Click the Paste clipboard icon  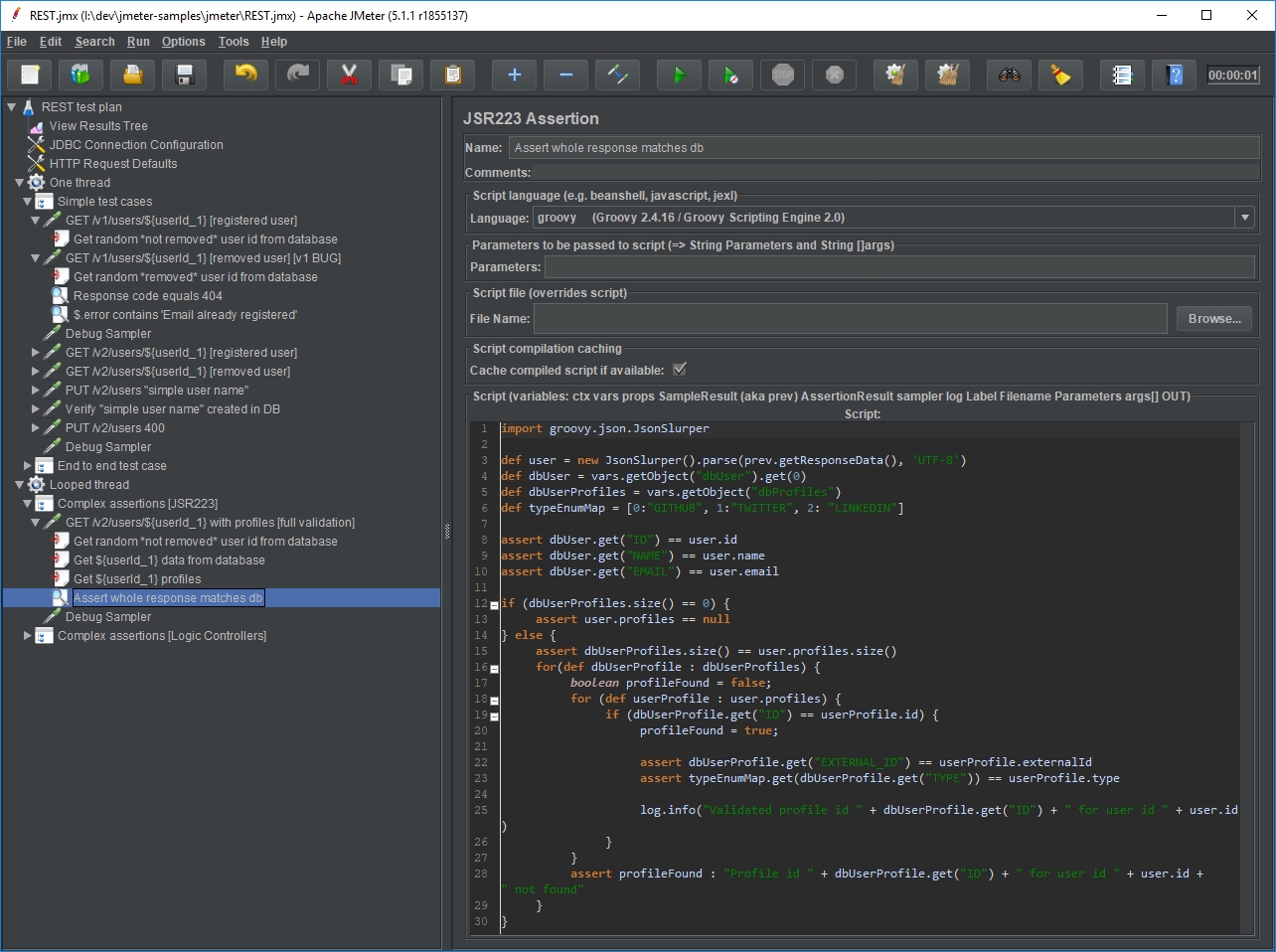[453, 75]
